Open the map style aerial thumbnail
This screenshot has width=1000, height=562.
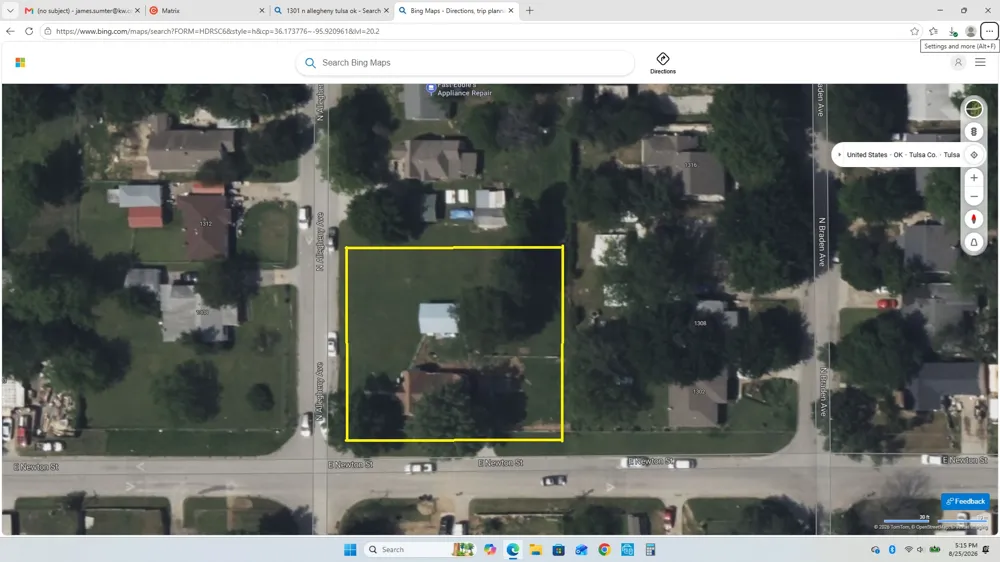coord(974,109)
